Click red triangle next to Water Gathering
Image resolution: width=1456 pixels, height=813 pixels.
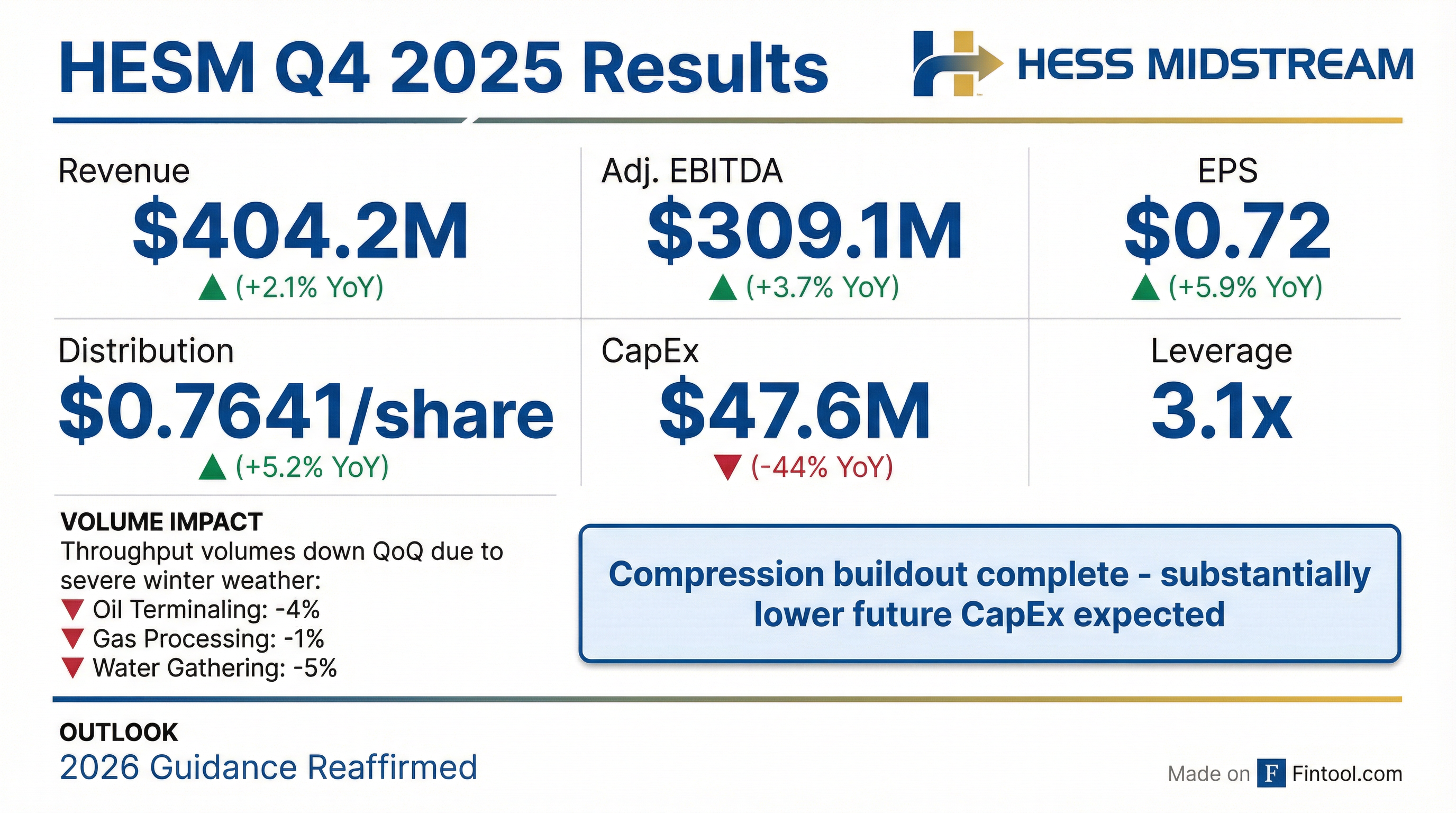click(x=73, y=669)
